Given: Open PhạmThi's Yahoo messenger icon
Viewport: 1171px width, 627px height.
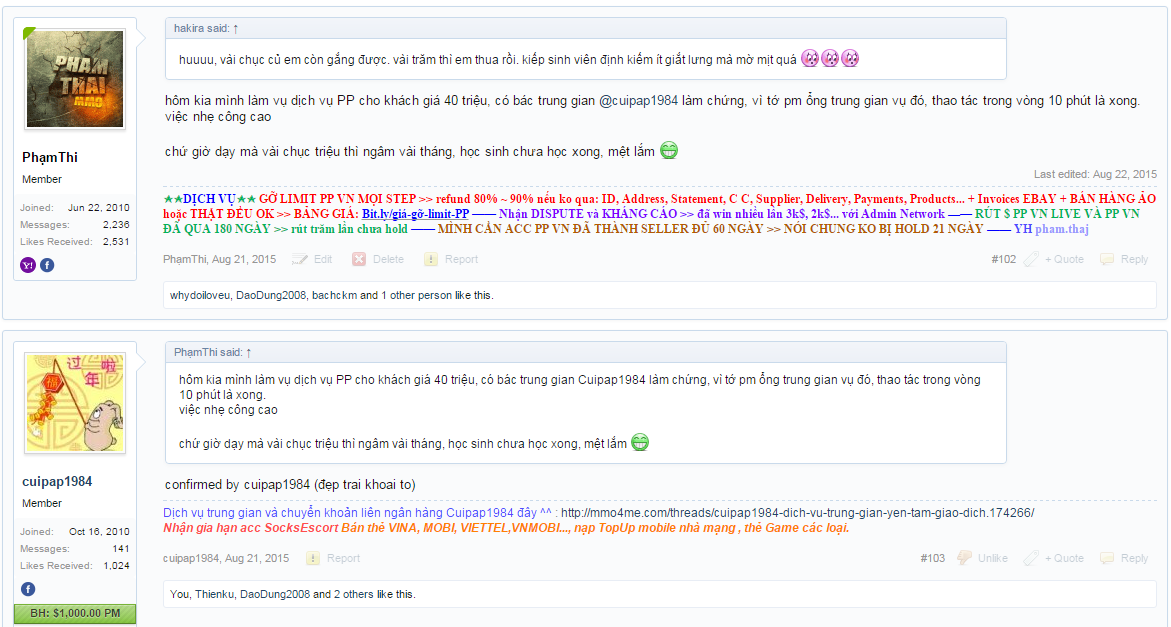Looking at the screenshot, I should [x=28, y=265].
